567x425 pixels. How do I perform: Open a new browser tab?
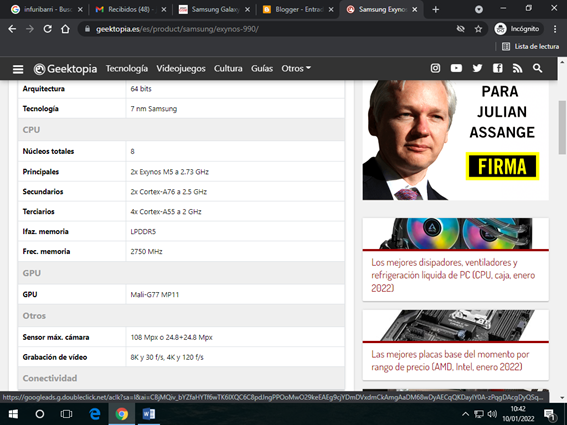[435, 10]
